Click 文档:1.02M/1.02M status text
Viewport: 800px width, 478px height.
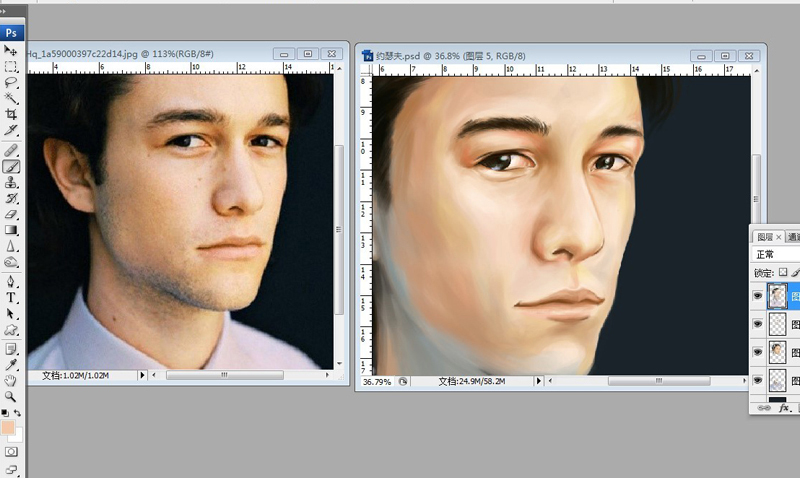pyautogui.click(x=76, y=375)
